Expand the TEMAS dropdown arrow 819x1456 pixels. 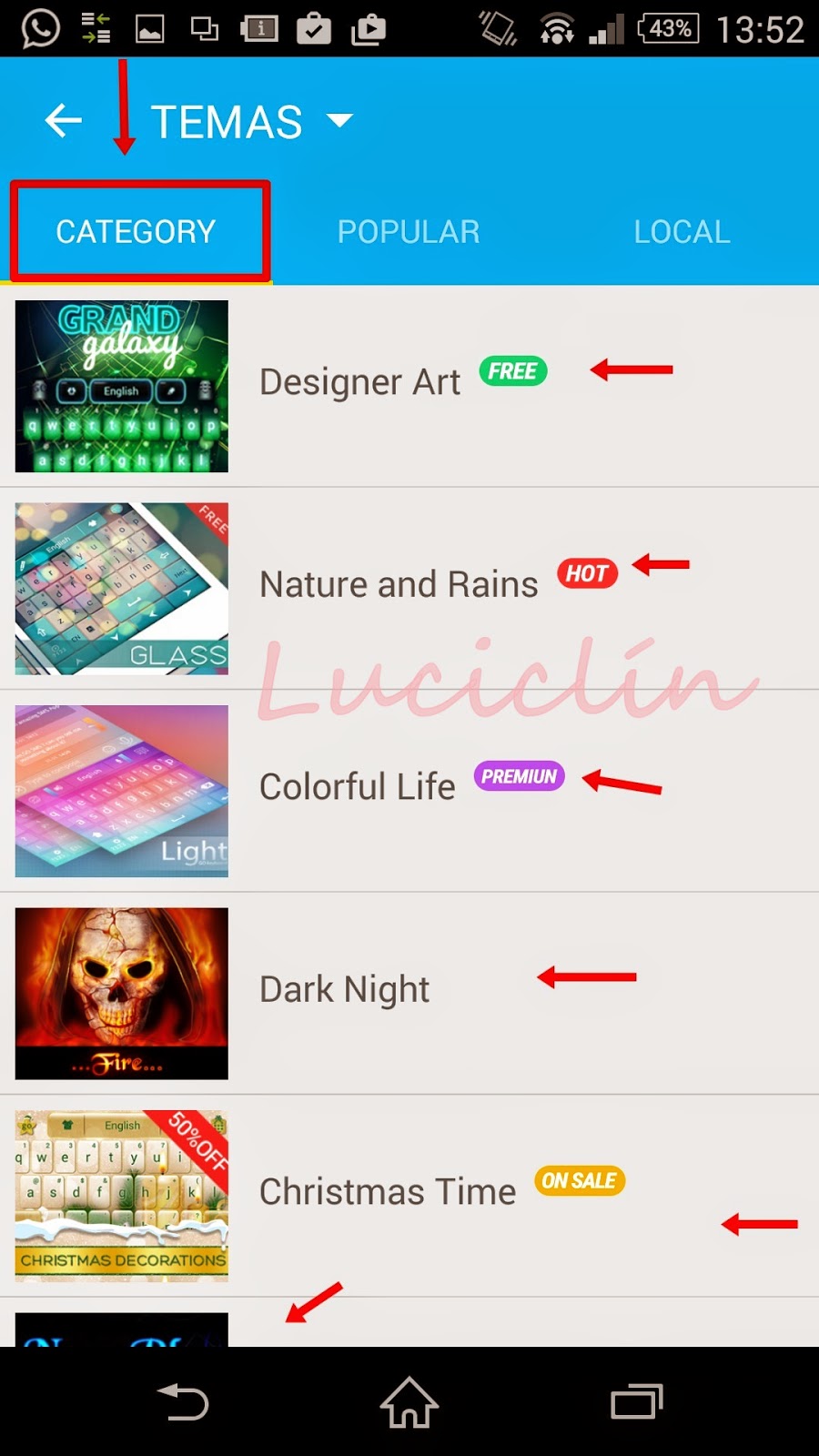pos(339,120)
